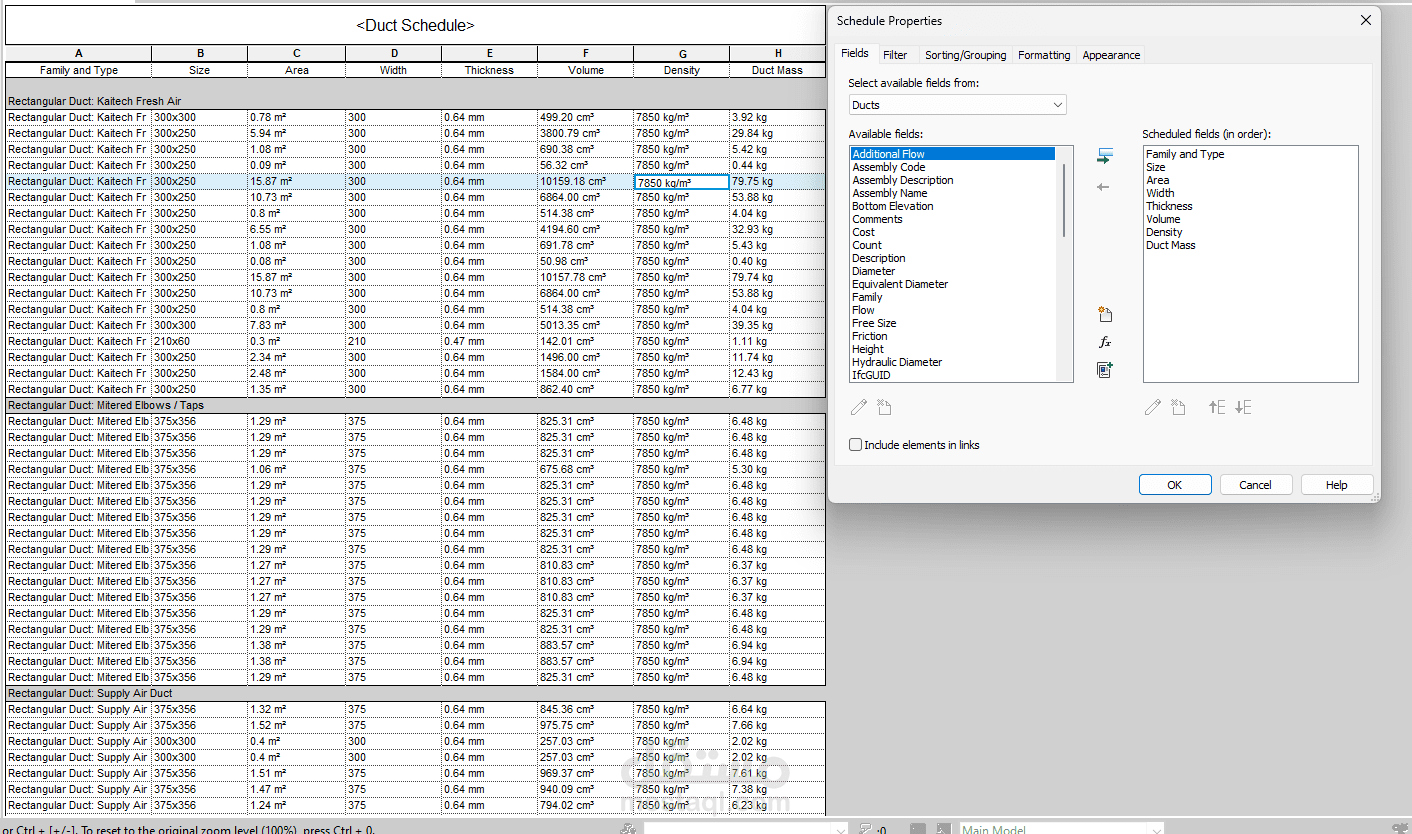1412x834 pixels.
Task: Click the 3.92 kg duct mass cell
Action: (x=777, y=117)
